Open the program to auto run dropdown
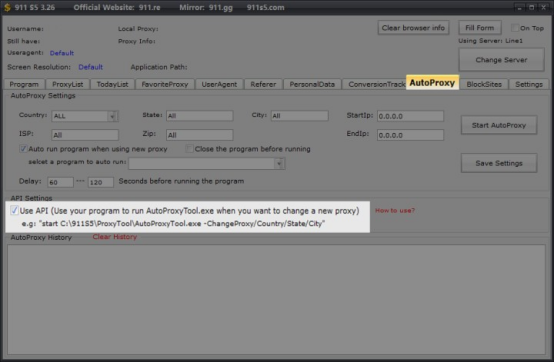The width and height of the screenshot is (554, 363). (279, 164)
